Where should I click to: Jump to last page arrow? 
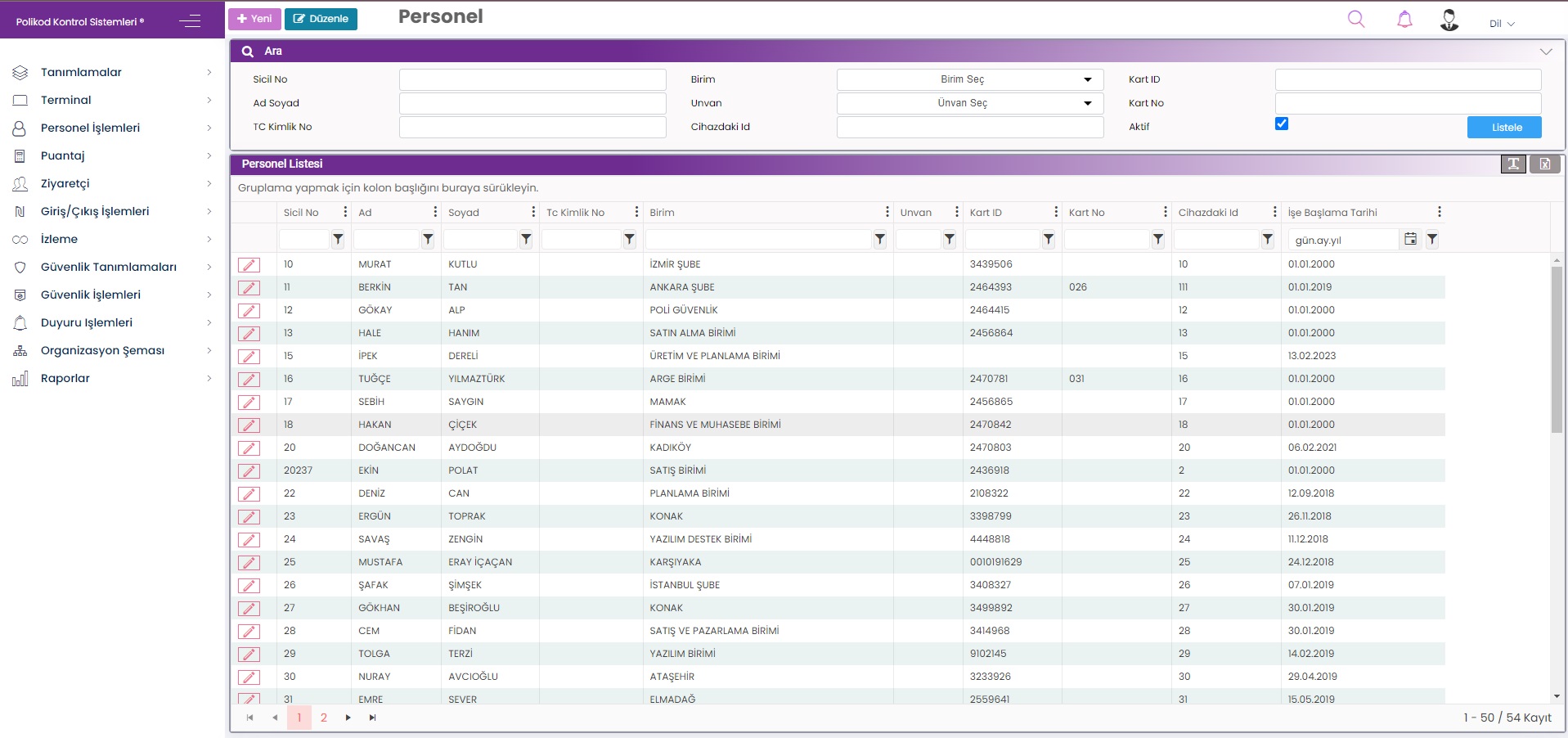pos(373,718)
